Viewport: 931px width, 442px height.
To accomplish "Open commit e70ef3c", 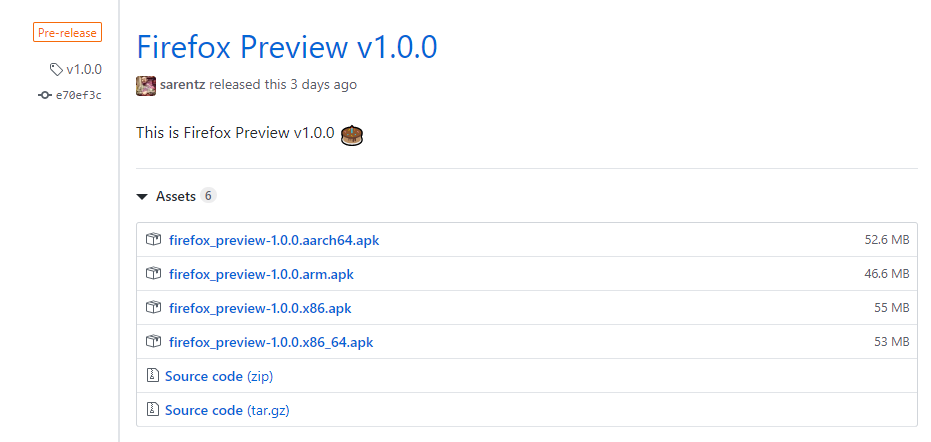I will point(78,95).
